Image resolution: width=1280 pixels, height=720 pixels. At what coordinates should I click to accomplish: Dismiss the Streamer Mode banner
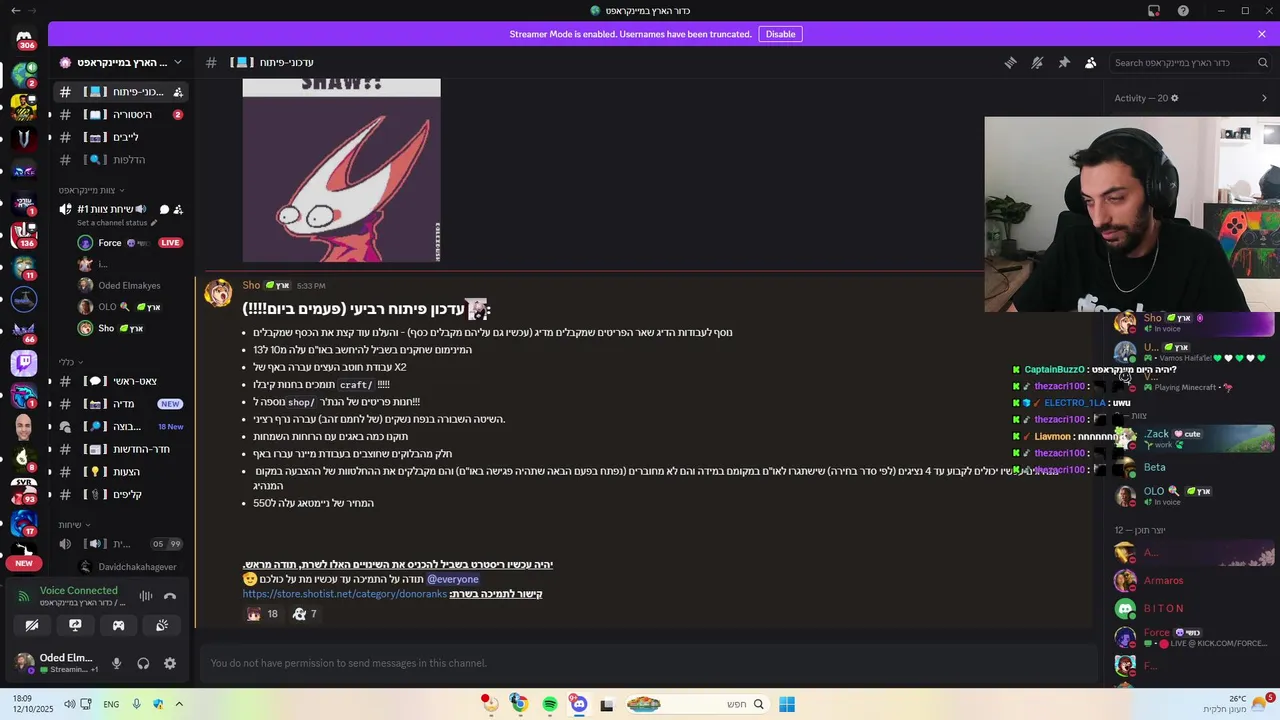click(x=1262, y=34)
